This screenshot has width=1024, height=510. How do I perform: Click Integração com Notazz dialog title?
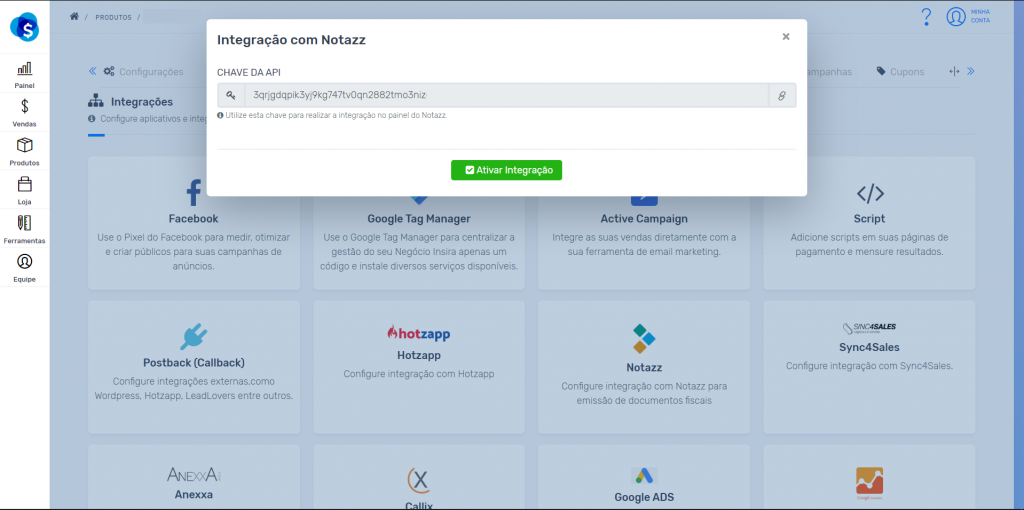(x=291, y=40)
